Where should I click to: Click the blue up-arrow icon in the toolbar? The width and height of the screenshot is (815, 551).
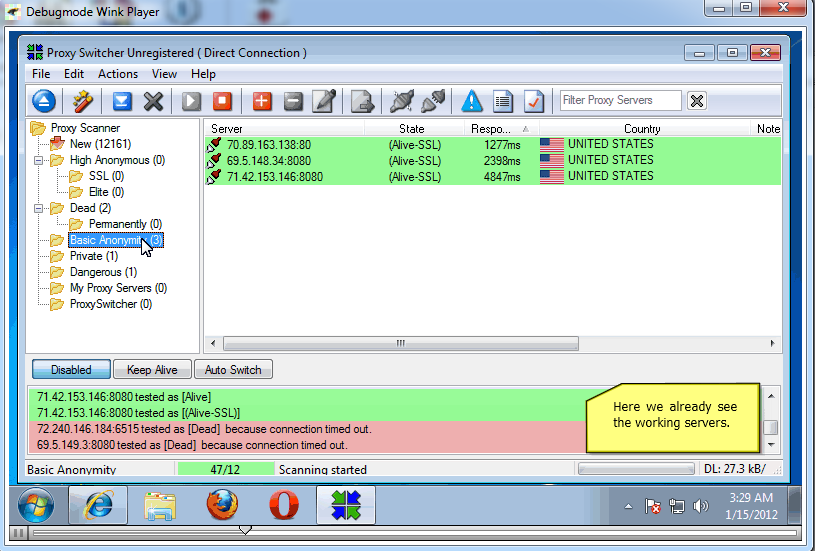tap(44, 101)
